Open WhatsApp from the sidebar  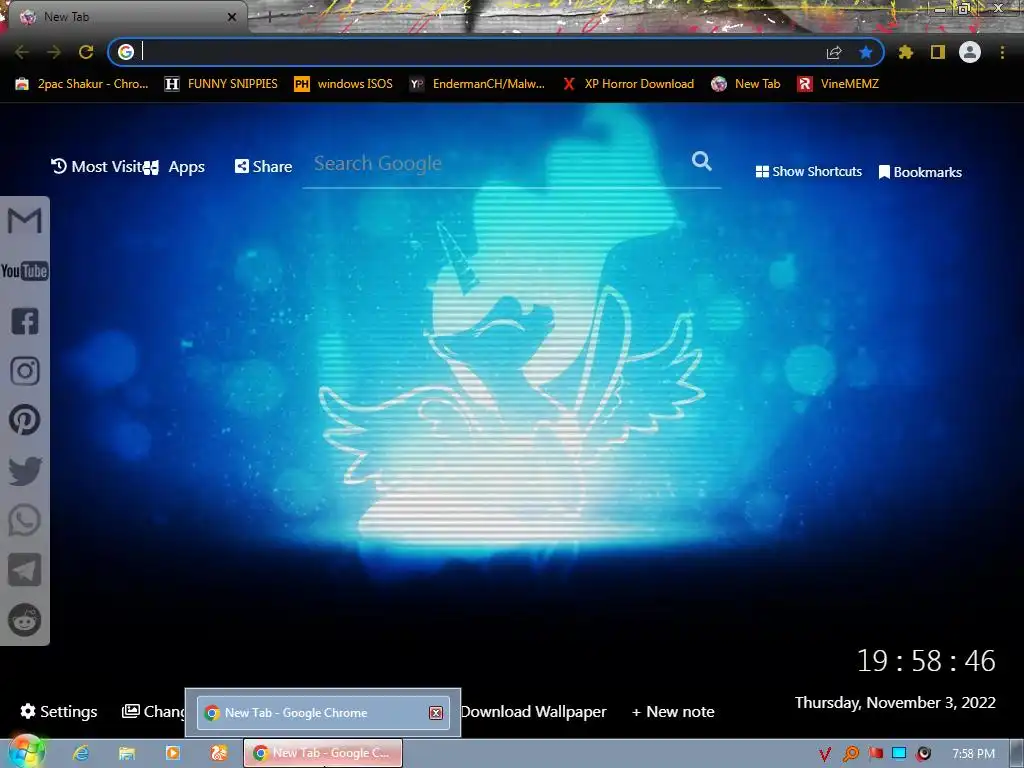pyautogui.click(x=25, y=520)
